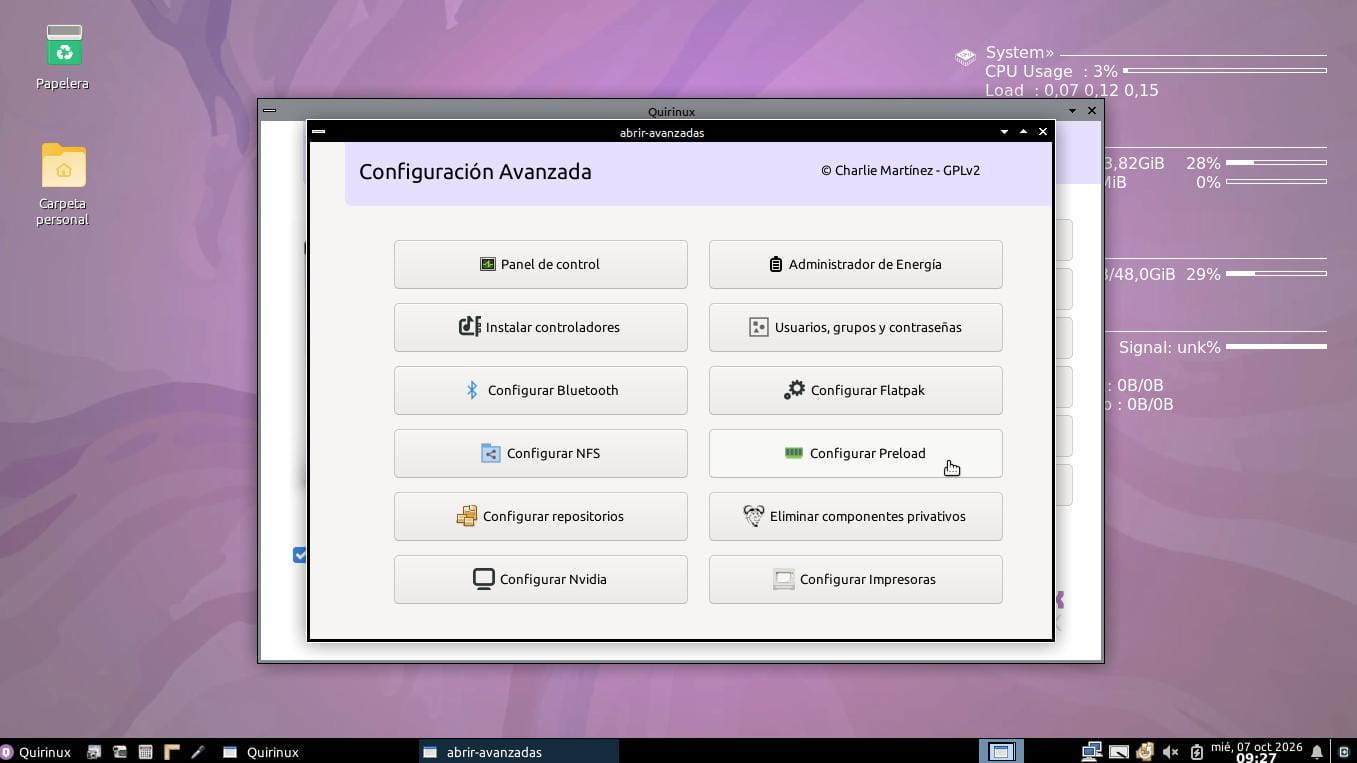Open the clock showing 09:27
1357x763 pixels.
pos(1256,752)
